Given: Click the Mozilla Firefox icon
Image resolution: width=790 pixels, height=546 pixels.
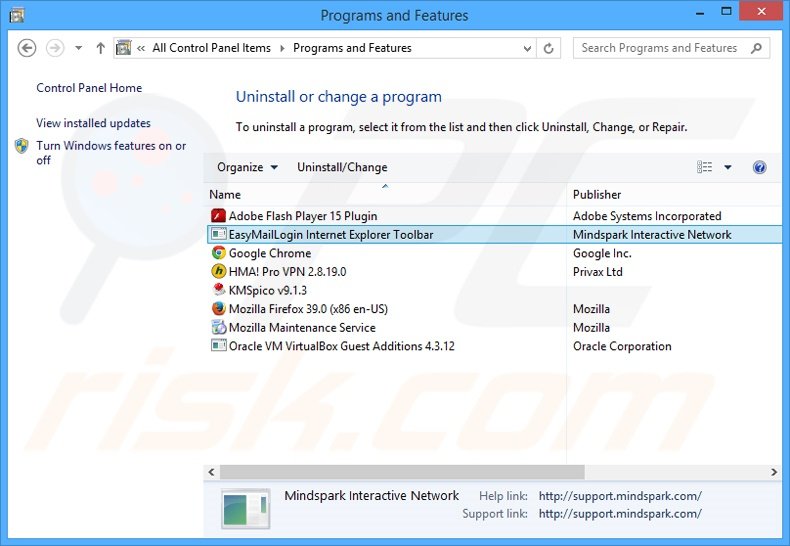Looking at the screenshot, I should coord(218,308).
